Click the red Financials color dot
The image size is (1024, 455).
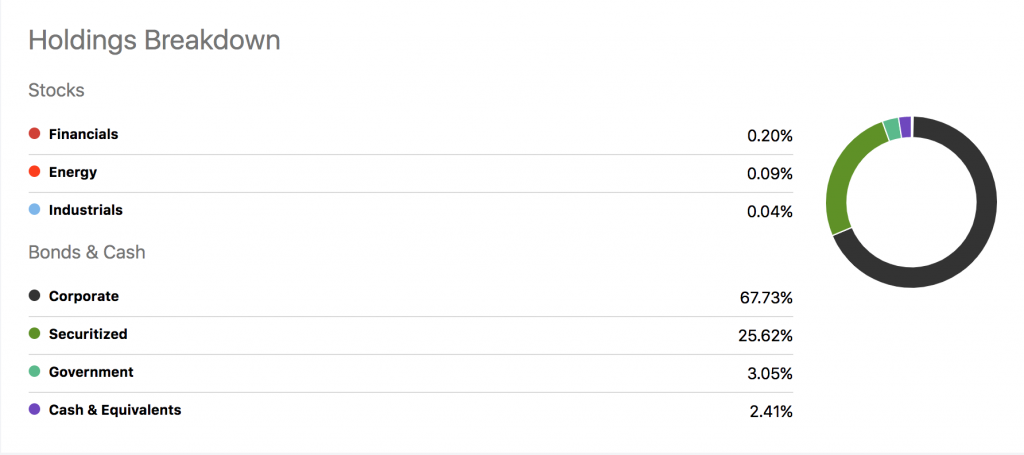tap(35, 134)
